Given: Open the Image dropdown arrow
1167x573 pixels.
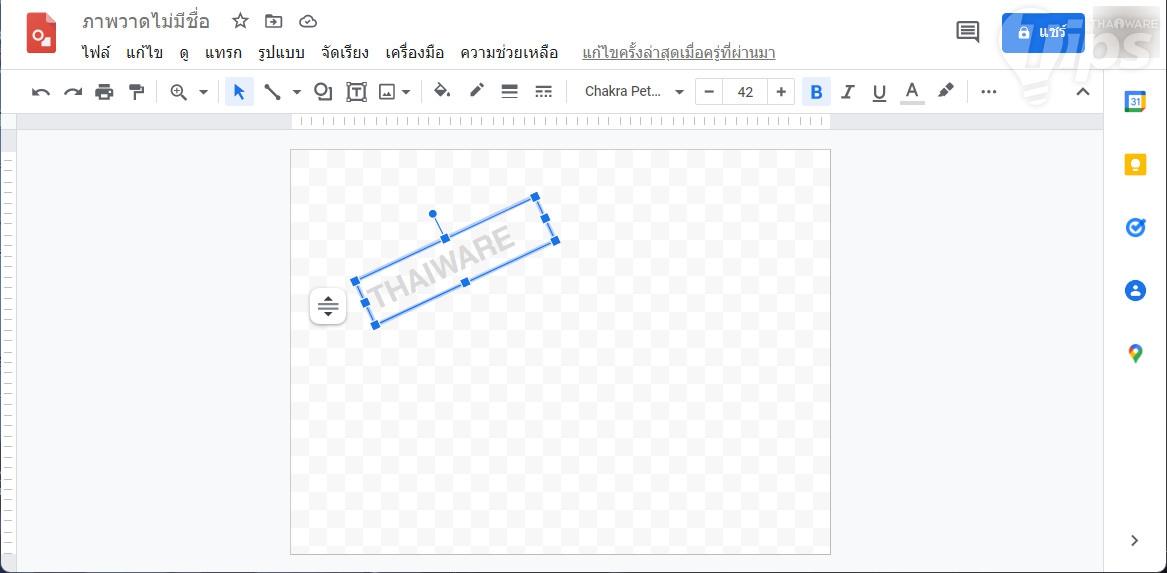Looking at the screenshot, I should (406, 92).
